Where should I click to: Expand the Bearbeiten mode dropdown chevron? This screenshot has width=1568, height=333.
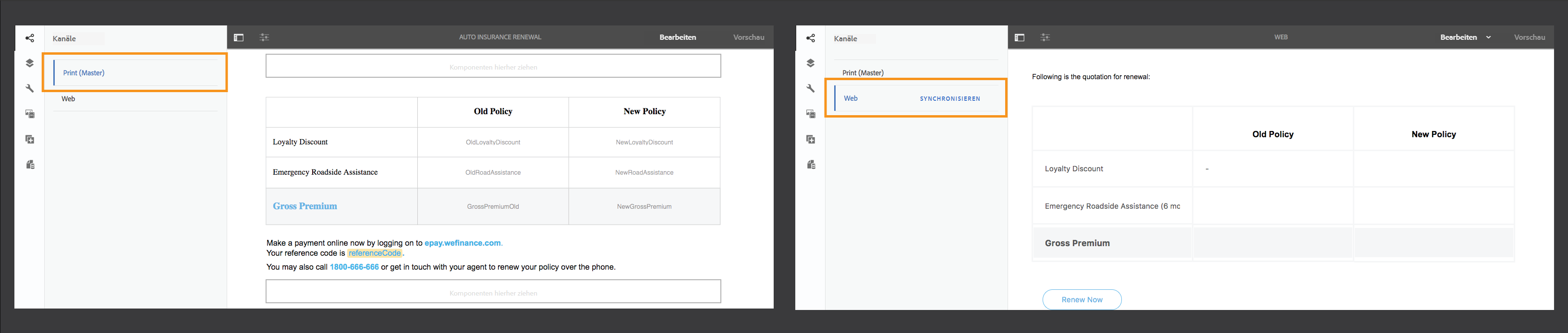(1488, 38)
